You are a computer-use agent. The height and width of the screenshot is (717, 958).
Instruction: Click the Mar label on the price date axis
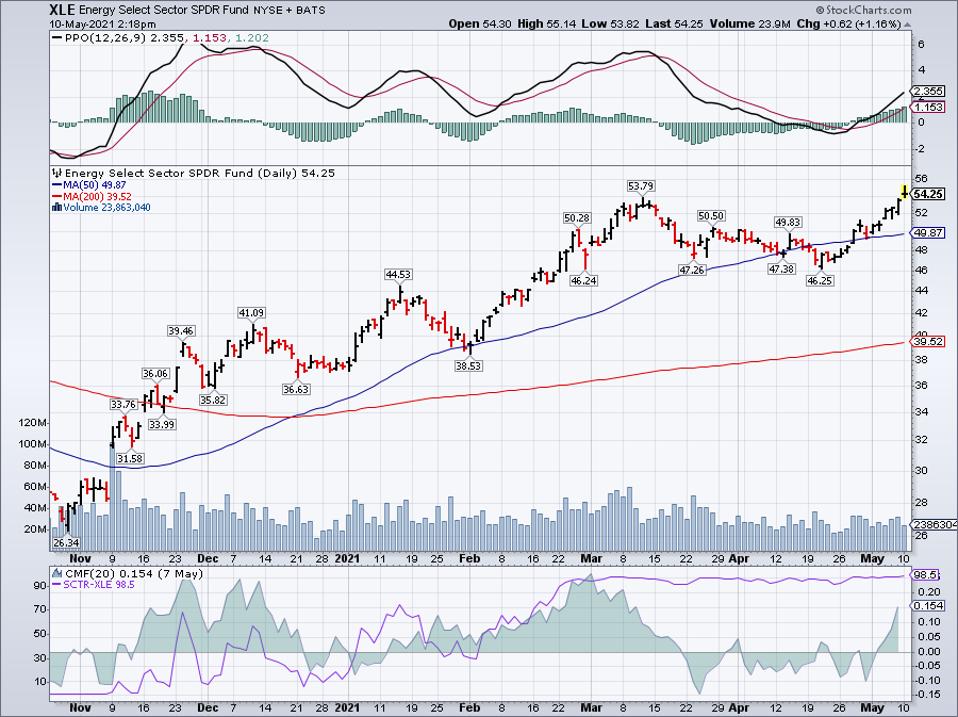click(591, 559)
